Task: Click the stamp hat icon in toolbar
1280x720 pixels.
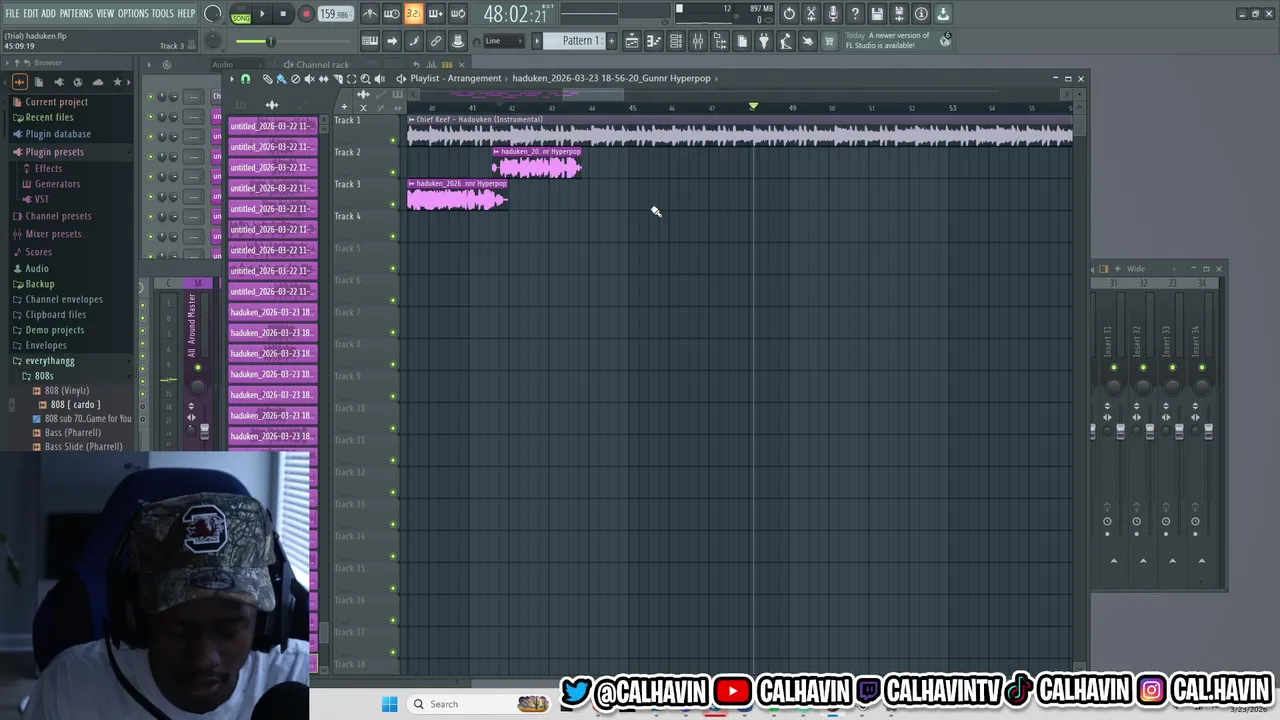Action: [457, 41]
